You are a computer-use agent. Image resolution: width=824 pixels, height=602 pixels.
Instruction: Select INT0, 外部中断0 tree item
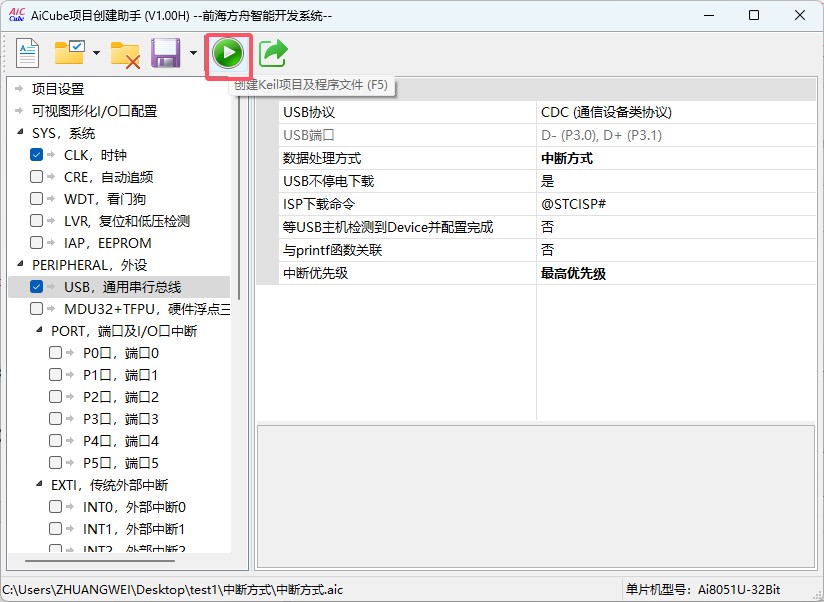(x=134, y=507)
